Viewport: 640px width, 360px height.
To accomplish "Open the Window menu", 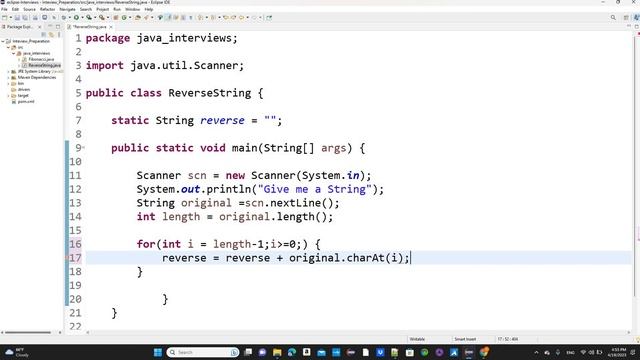I will point(132,9).
